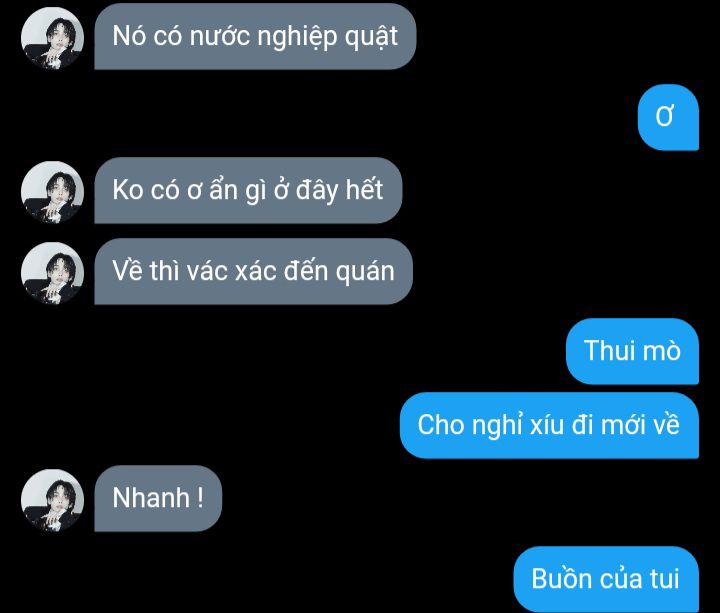This screenshot has width=720, height=613.
Task: Select the word "hết" in the second gray message
Action: coord(364,189)
